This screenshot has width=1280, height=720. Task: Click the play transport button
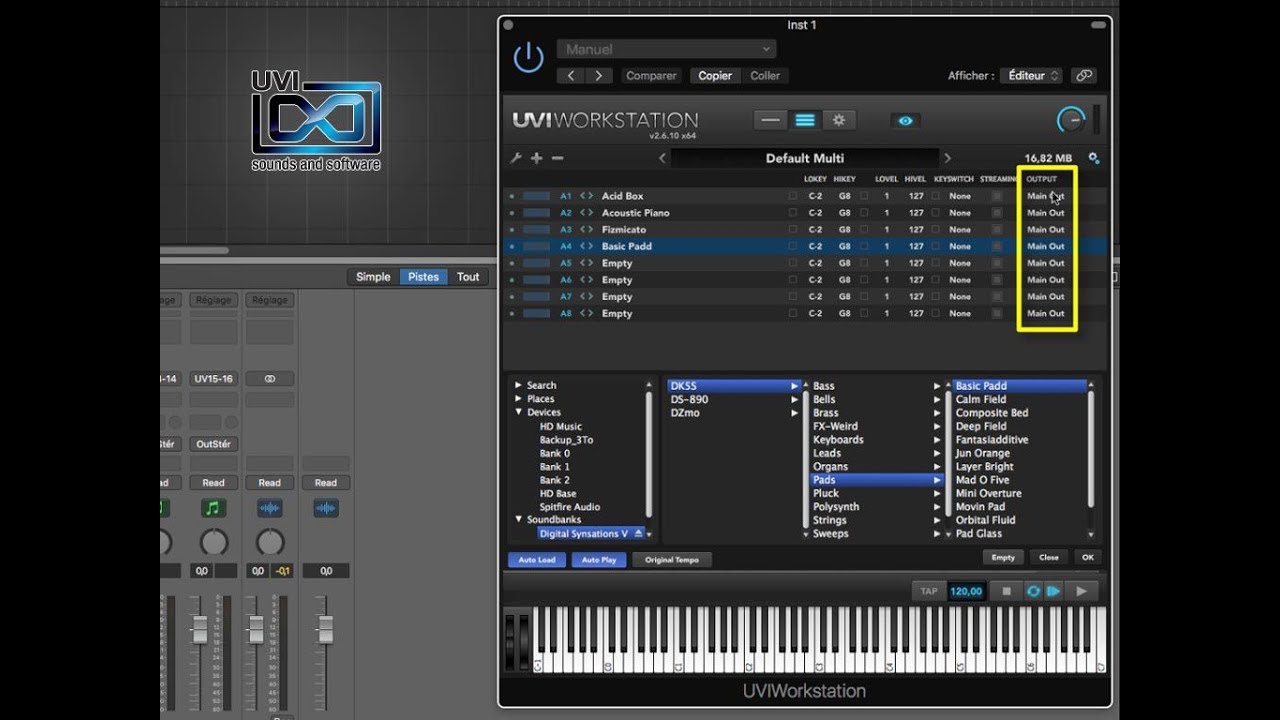pos(1081,591)
